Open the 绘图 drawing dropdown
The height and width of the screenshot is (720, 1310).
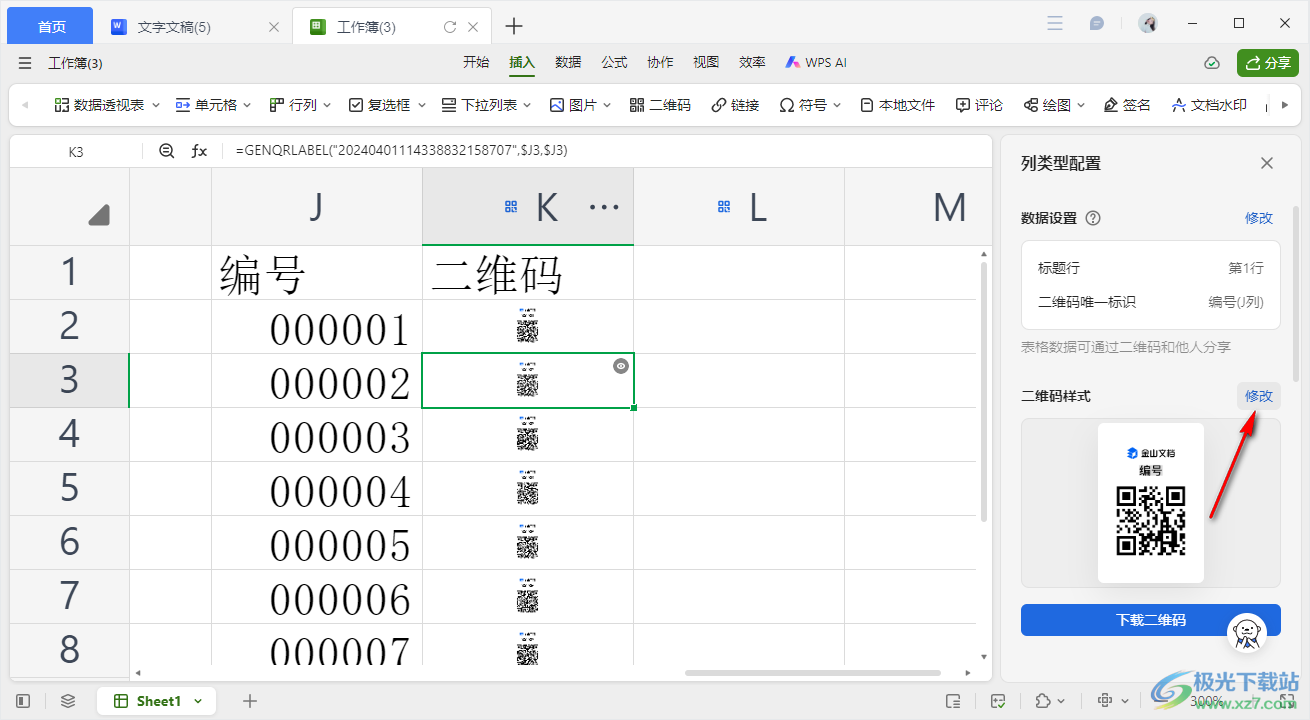pyautogui.click(x=1056, y=105)
